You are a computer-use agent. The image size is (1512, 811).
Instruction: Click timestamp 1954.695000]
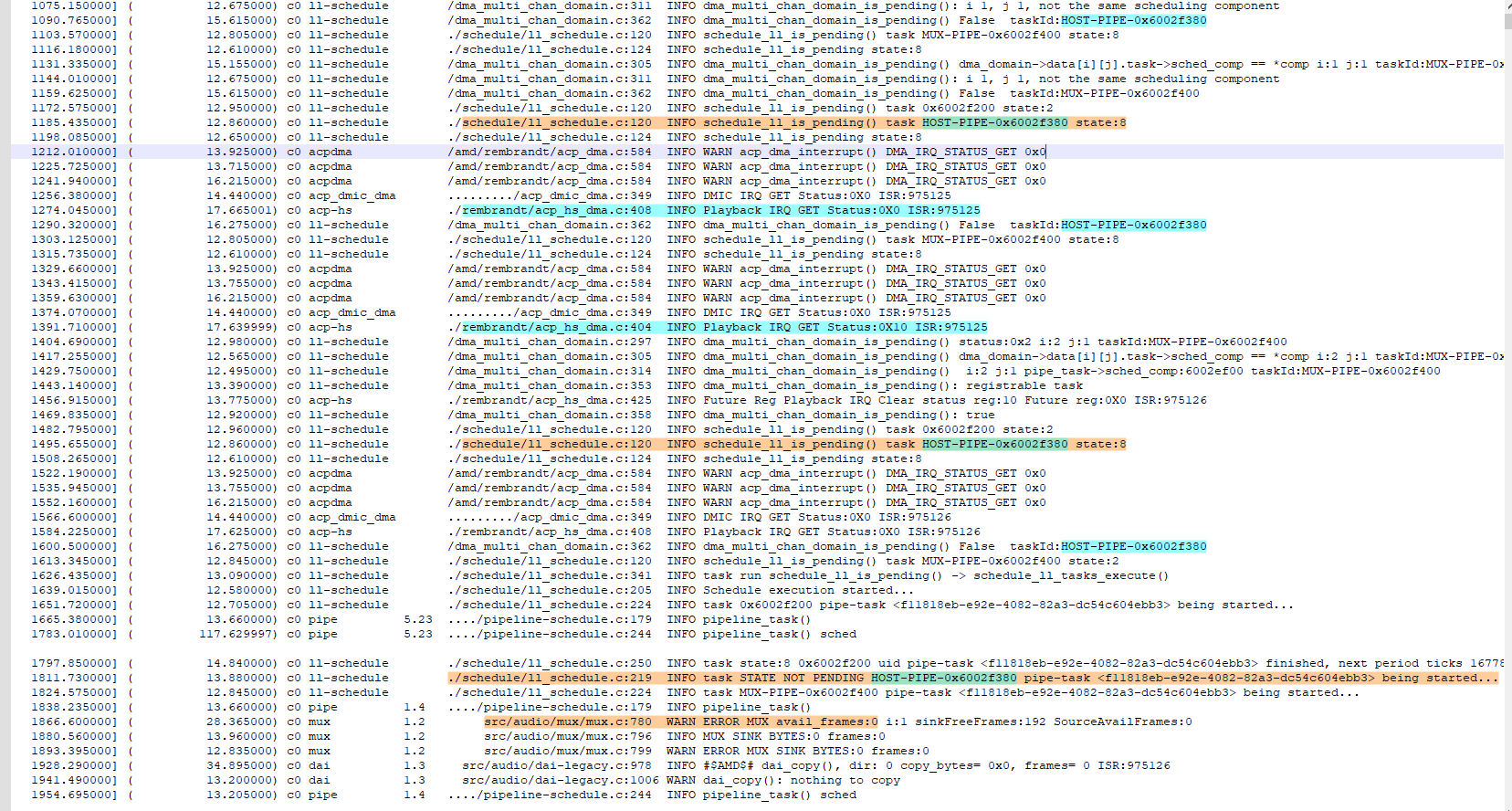point(74,795)
